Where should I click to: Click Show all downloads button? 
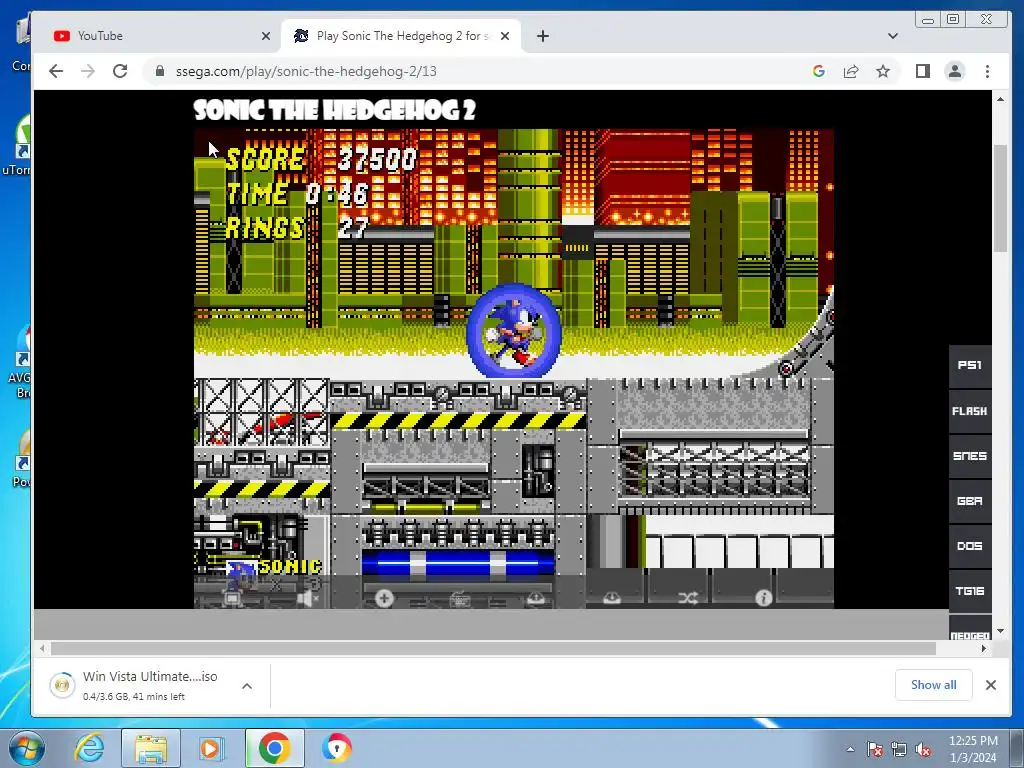point(933,684)
